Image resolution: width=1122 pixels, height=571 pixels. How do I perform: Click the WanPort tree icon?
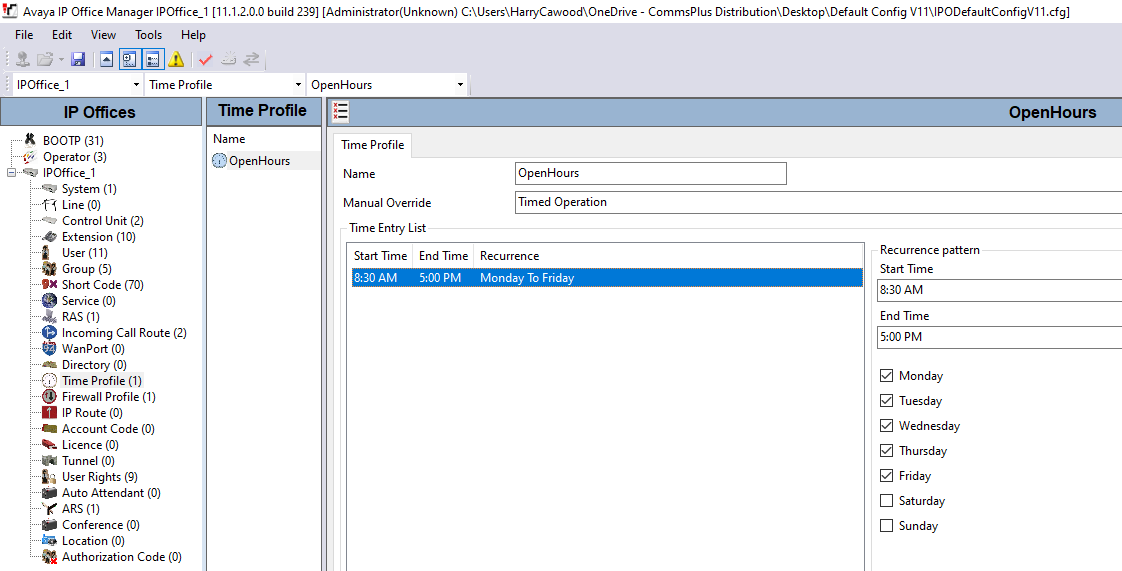[x=49, y=348]
